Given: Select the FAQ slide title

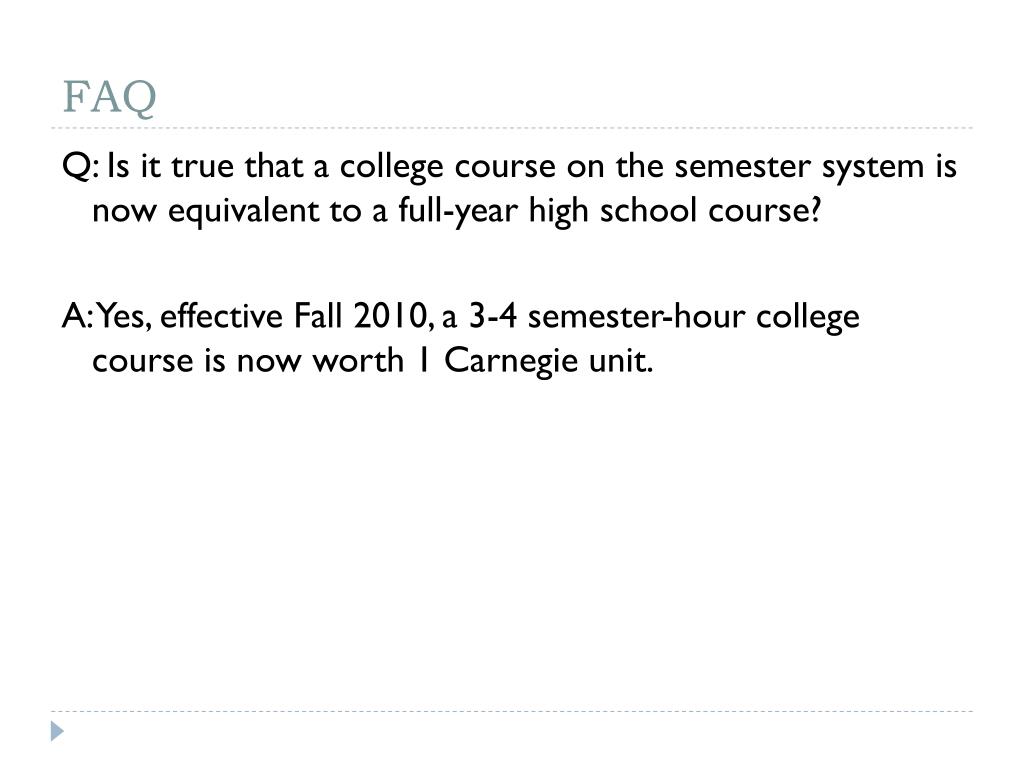Looking at the screenshot, I should point(110,97).
